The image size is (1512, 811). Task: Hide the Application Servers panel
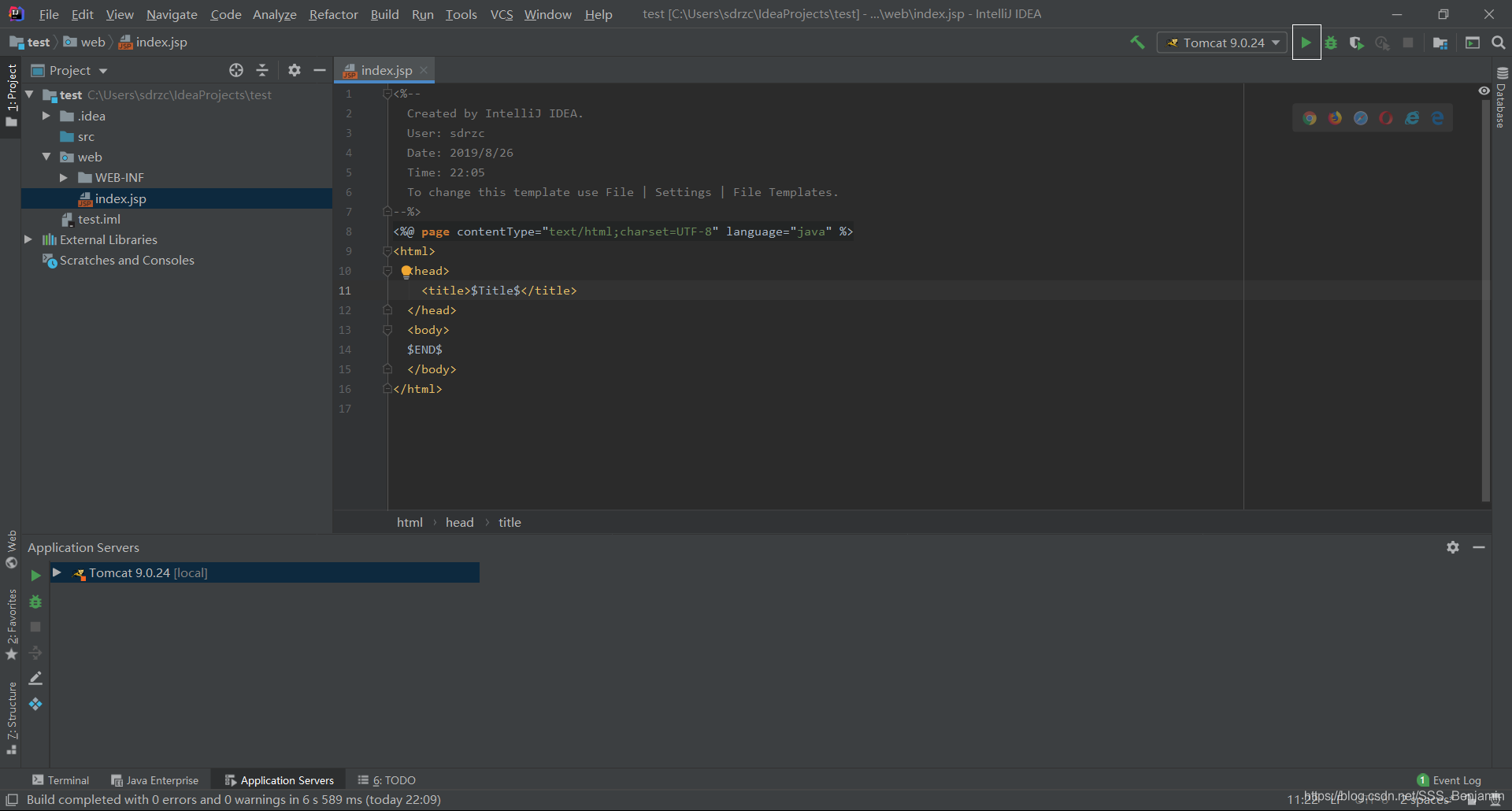click(x=1479, y=547)
